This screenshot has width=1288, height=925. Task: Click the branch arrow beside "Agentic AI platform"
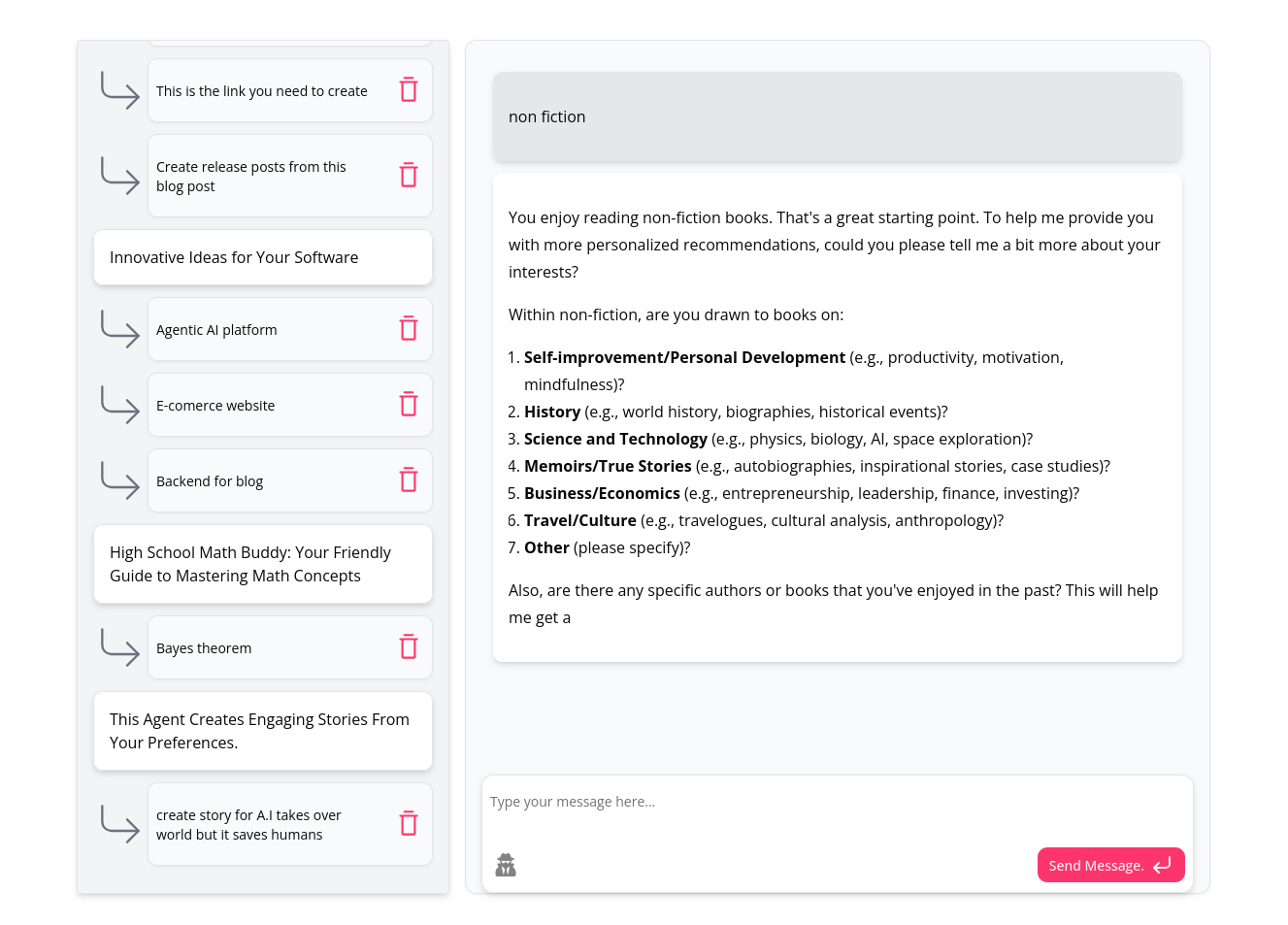pos(119,328)
